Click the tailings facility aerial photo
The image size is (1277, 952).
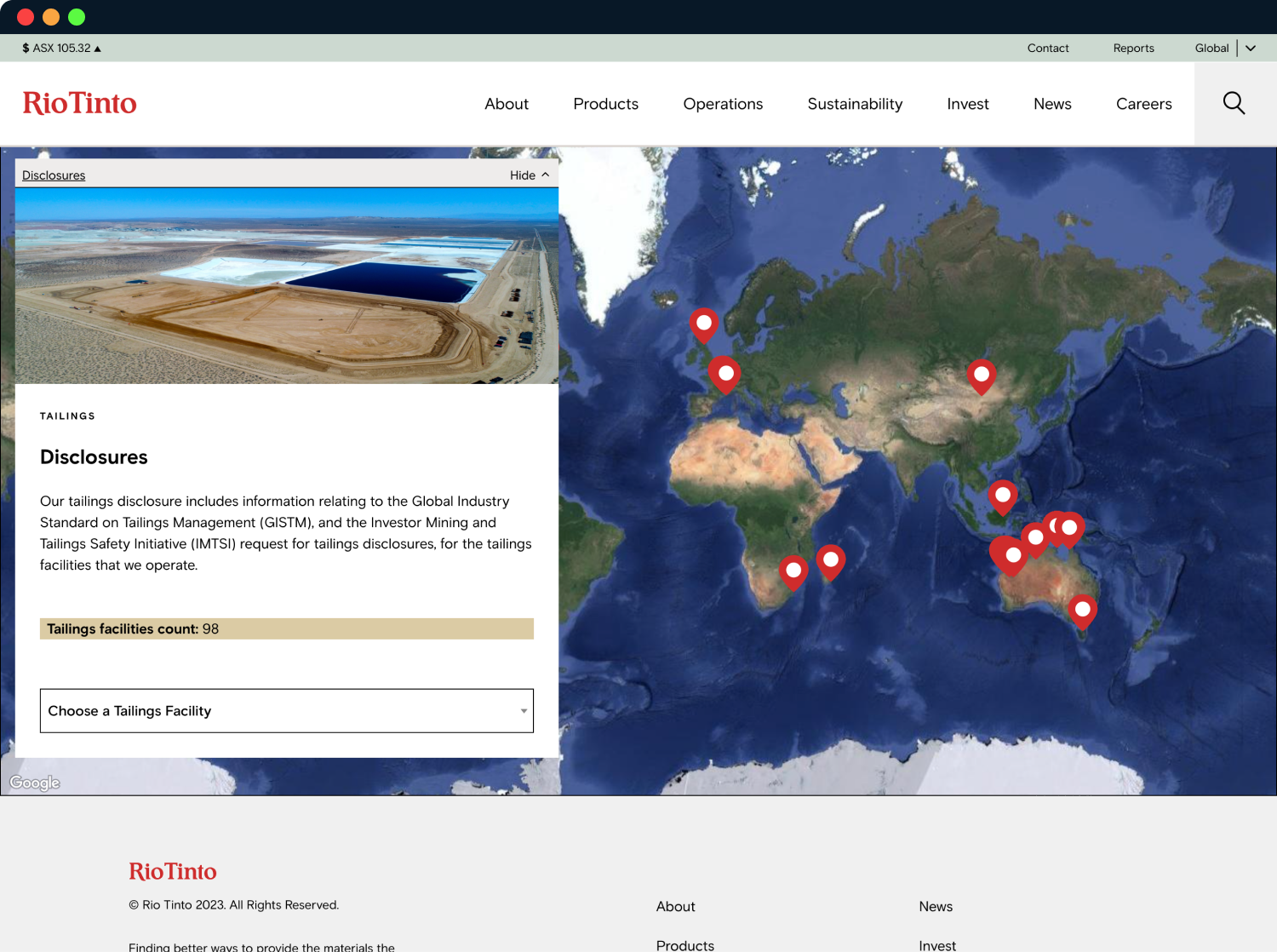tap(286, 285)
